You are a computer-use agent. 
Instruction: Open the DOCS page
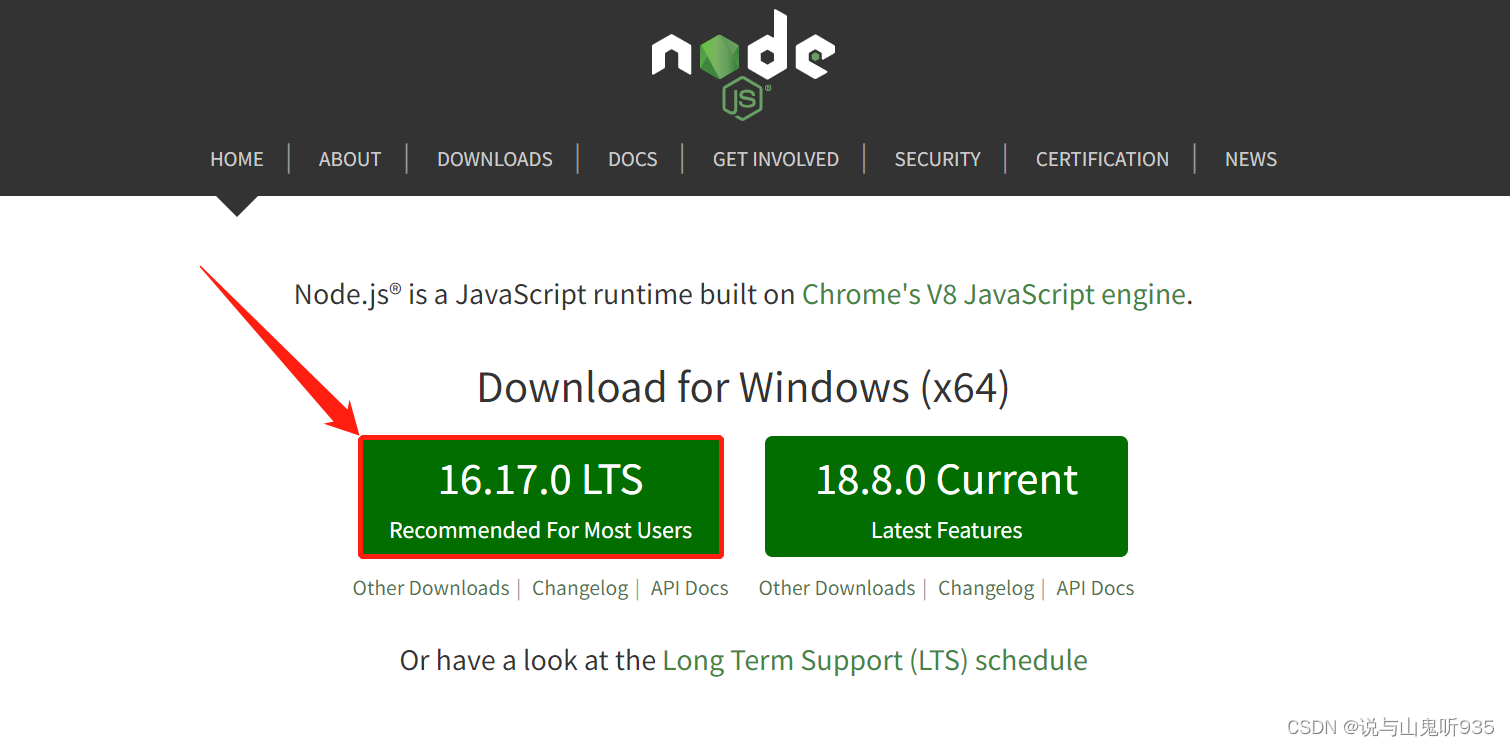point(632,159)
